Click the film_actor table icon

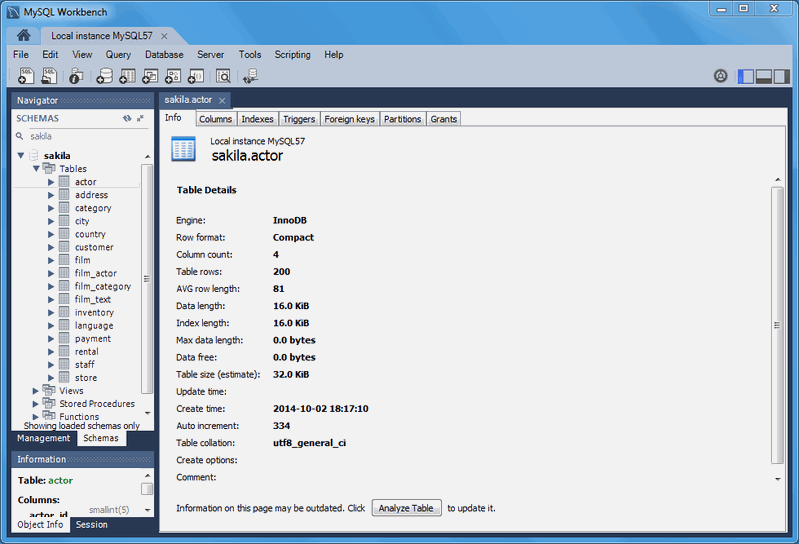click(x=64, y=273)
